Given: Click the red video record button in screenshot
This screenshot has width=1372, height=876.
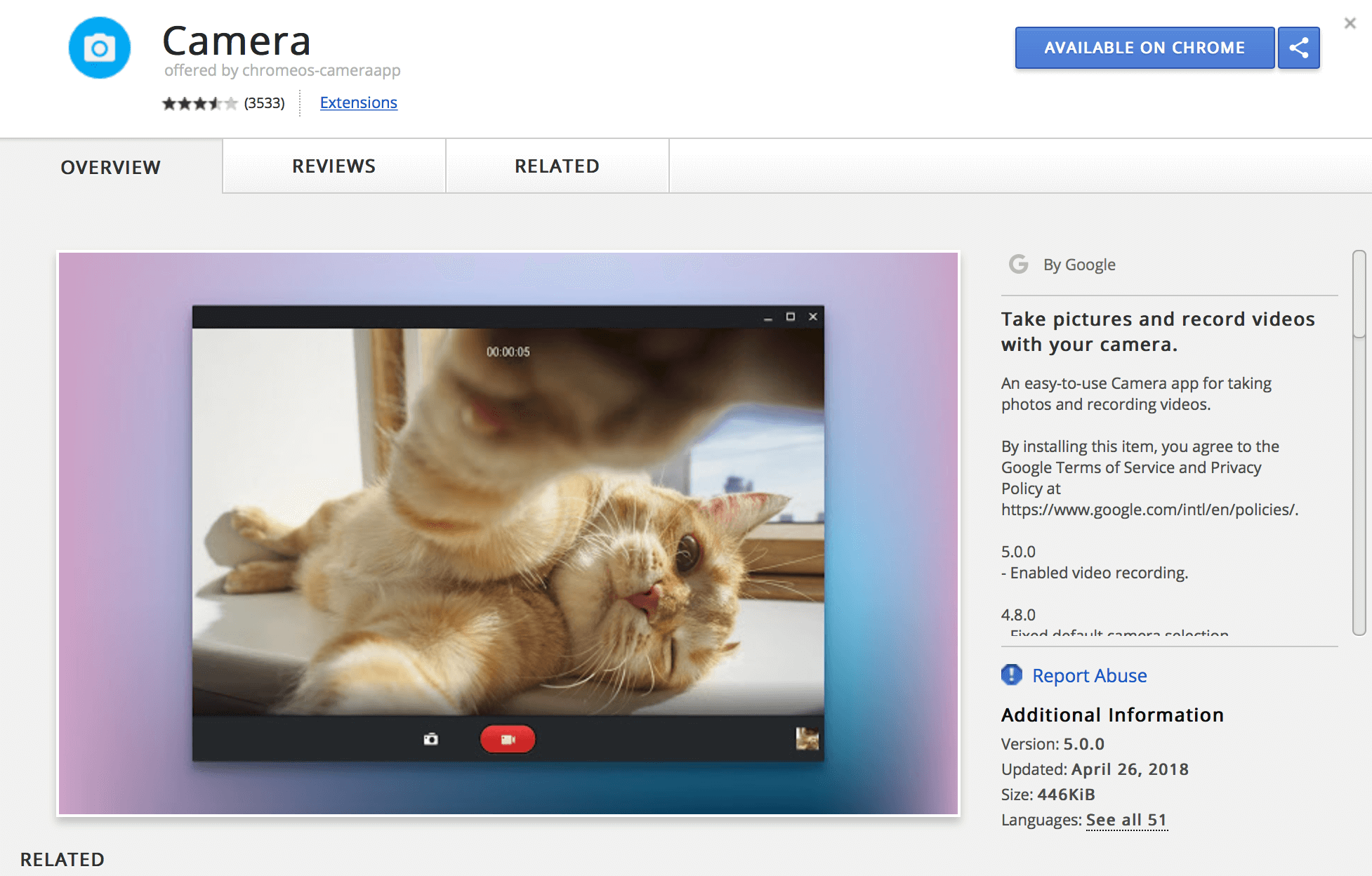Looking at the screenshot, I should click(x=508, y=739).
